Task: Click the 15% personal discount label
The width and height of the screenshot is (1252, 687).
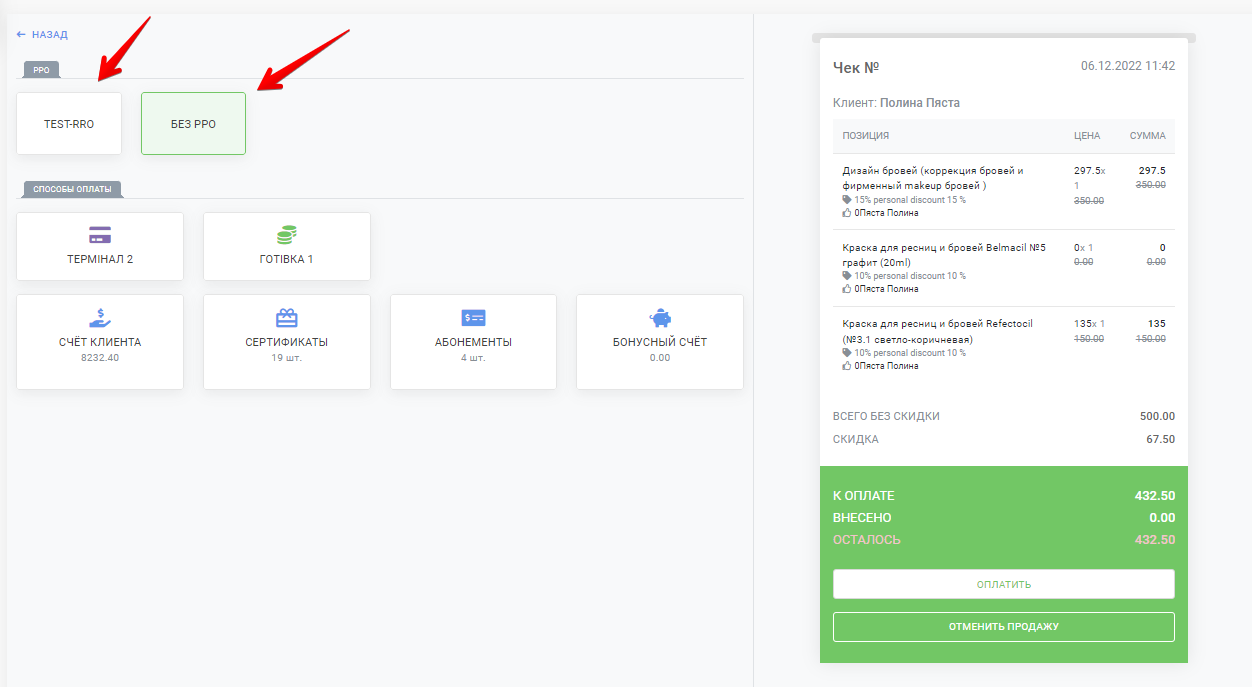Action: pos(910,200)
